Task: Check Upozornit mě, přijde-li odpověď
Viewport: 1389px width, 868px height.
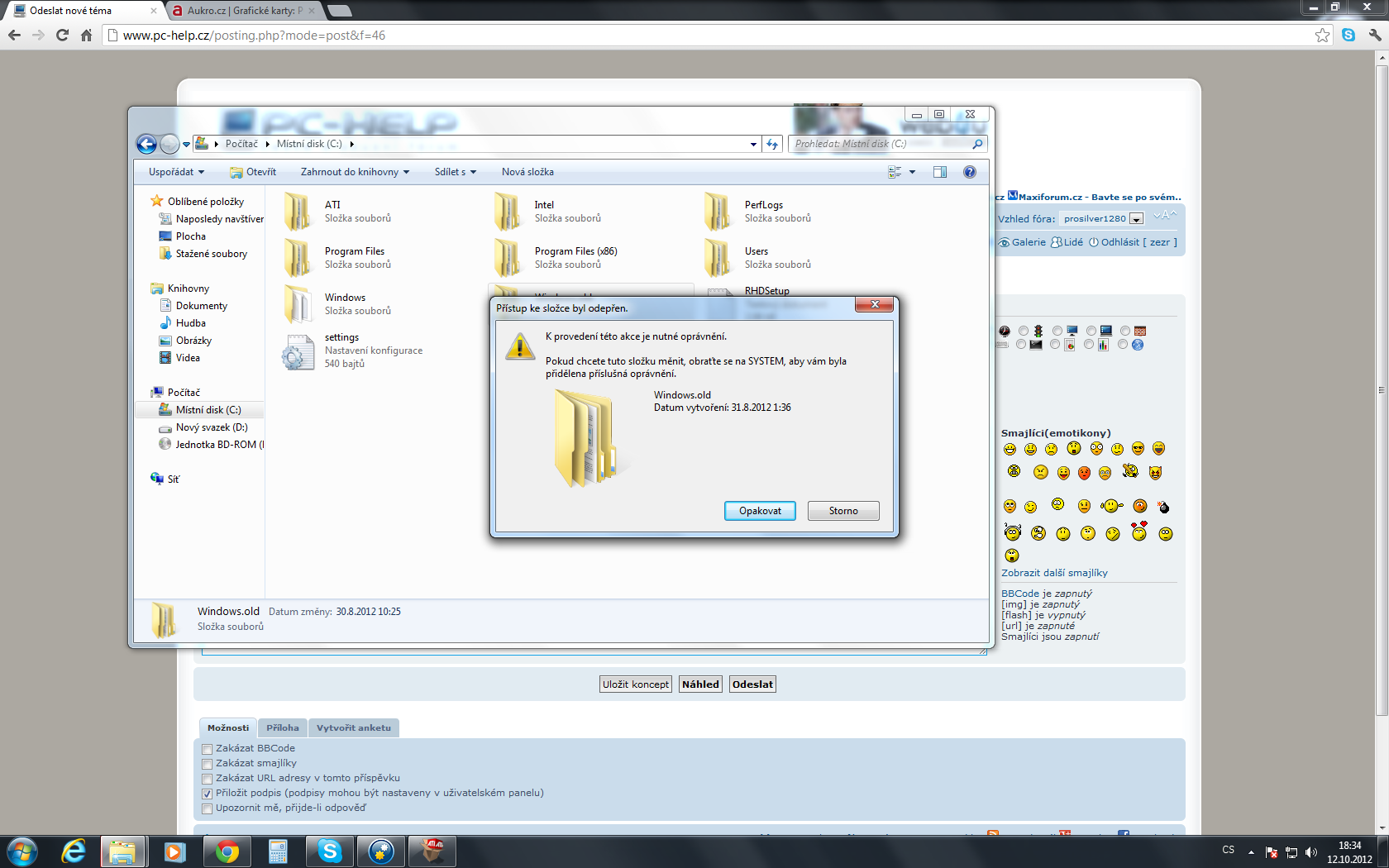Action: click(x=208, y=808)
